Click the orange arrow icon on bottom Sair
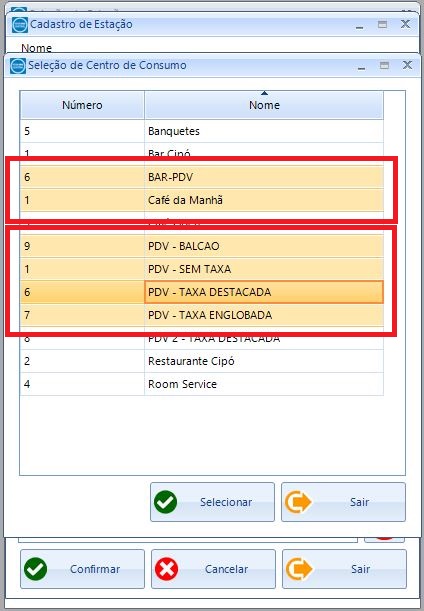The width and height of the screenshot is (424, 611). pyautogui.click(x=299, y=569)
